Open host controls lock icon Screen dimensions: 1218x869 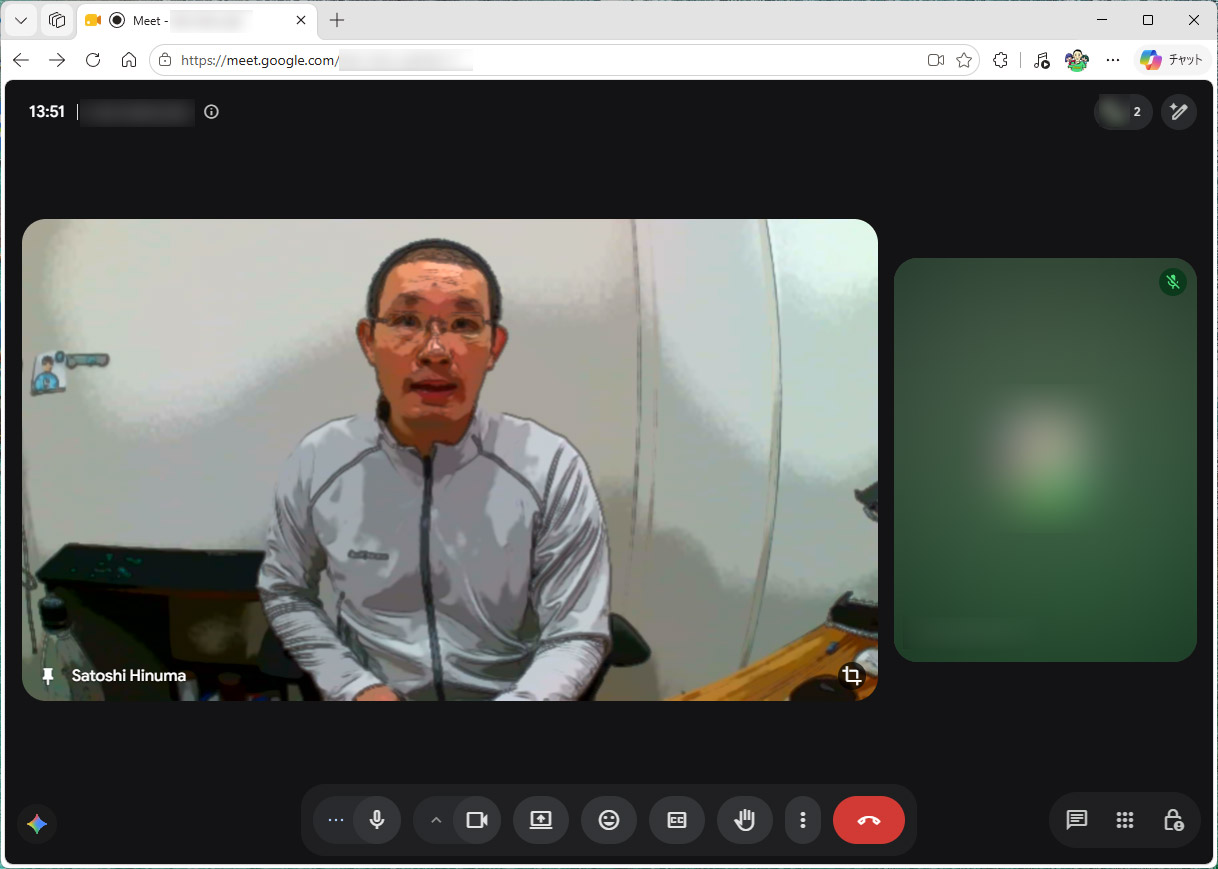click(x=1174, y=821)
